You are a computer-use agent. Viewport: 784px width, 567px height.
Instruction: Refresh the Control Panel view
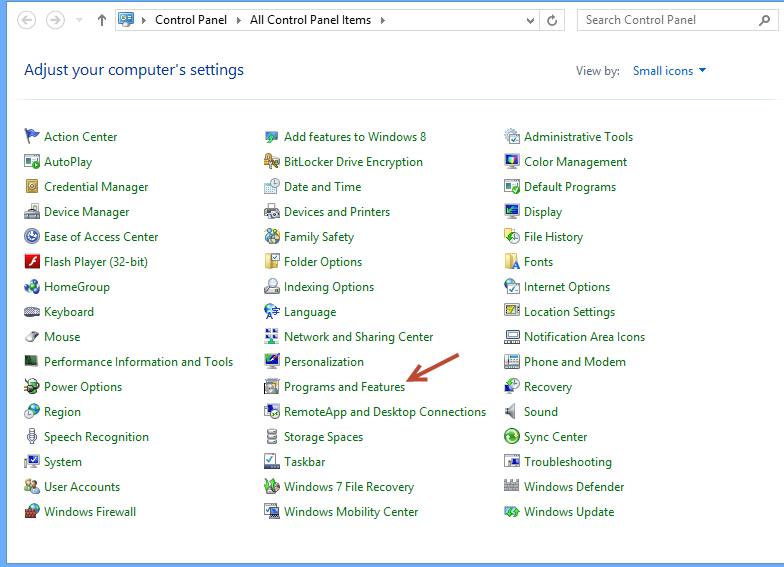[552, 20]
